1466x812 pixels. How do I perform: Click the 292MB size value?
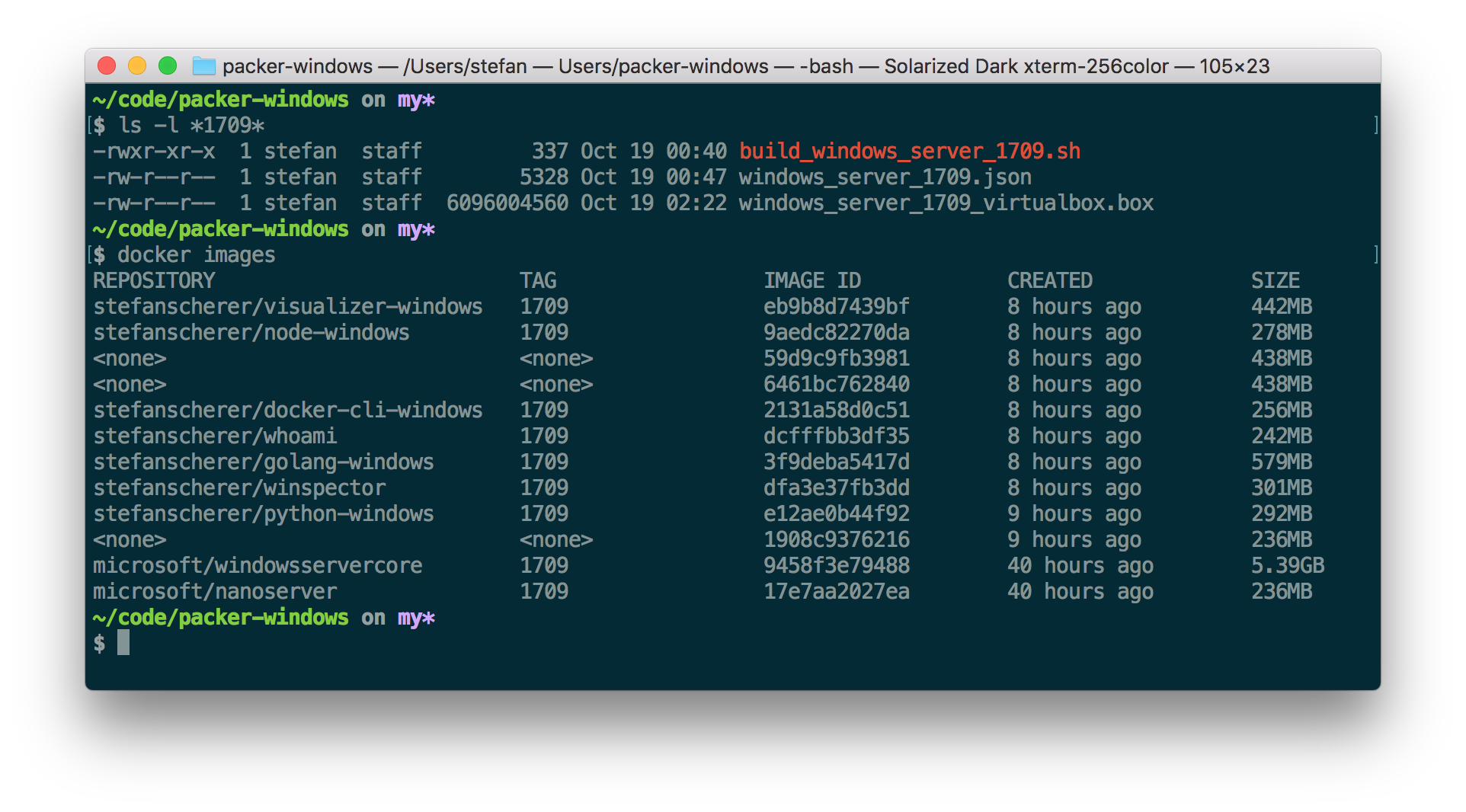pyautogui.click(x=1282, y=514)
